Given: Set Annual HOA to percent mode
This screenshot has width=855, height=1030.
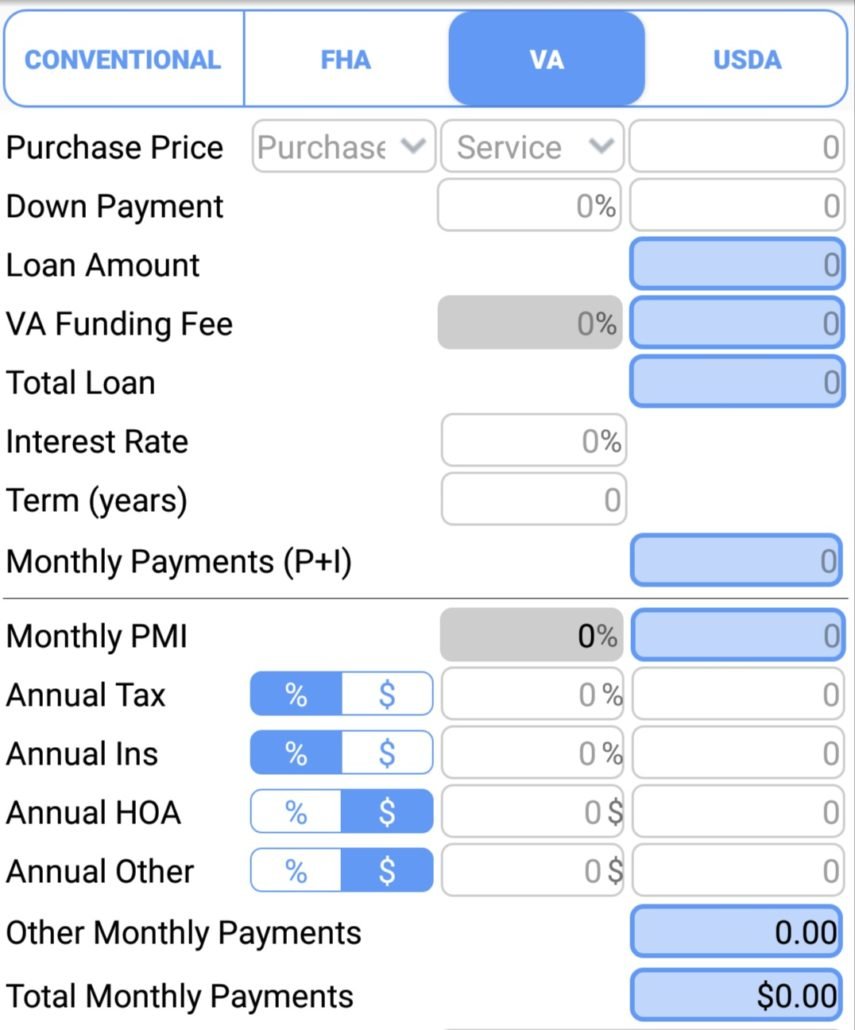Looking at the screenshot, I should [296, 812].
